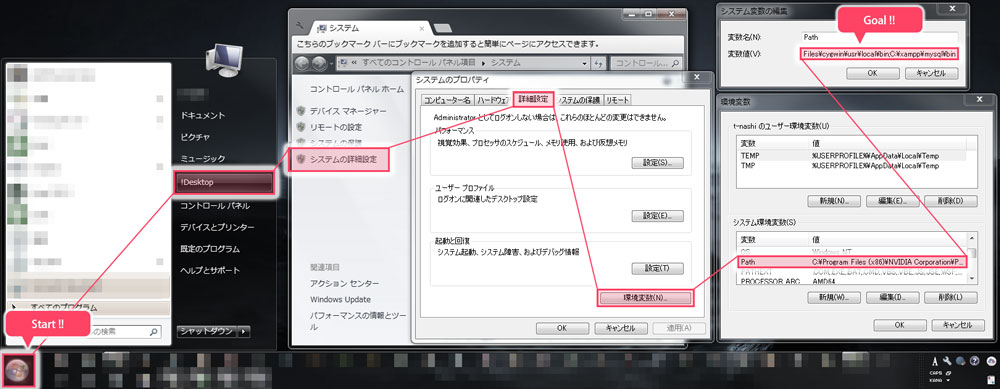Open ピクチャ from Start menu
Image resolution: width=1000 pixels, height=389 pixels.
[x=195, y=137]
